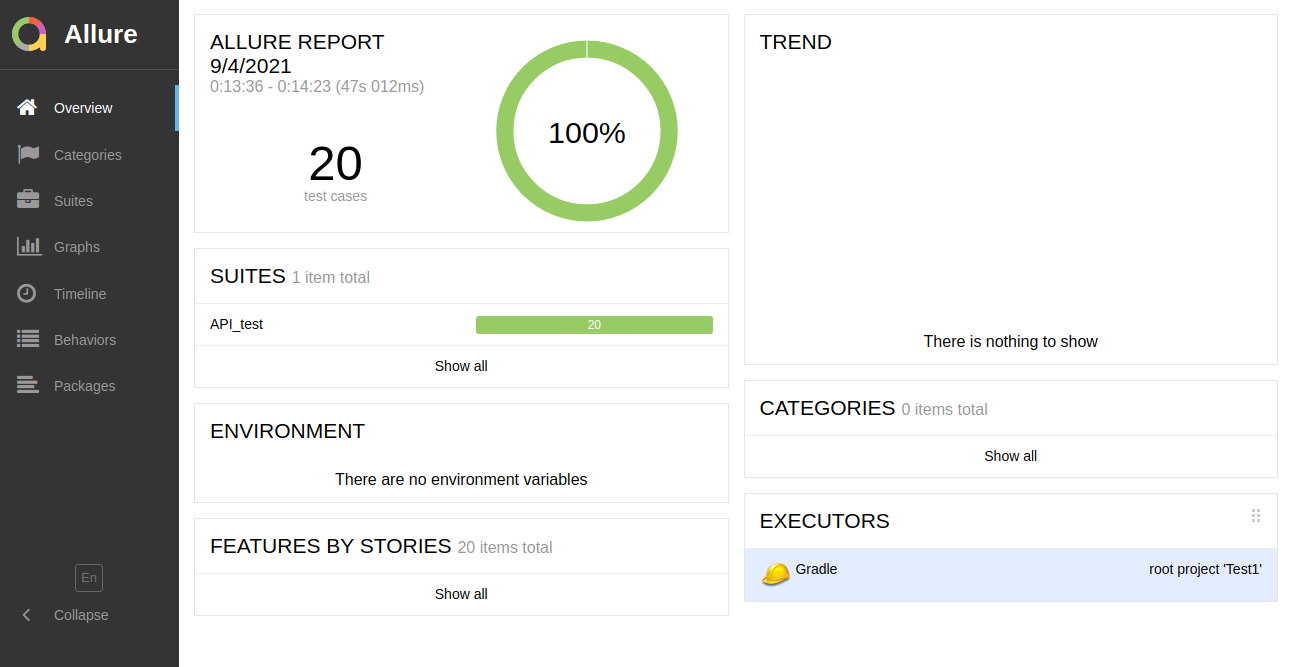Click the SUITES widget heading
This screenshot has height=667, width=1290.
(248, 276)
